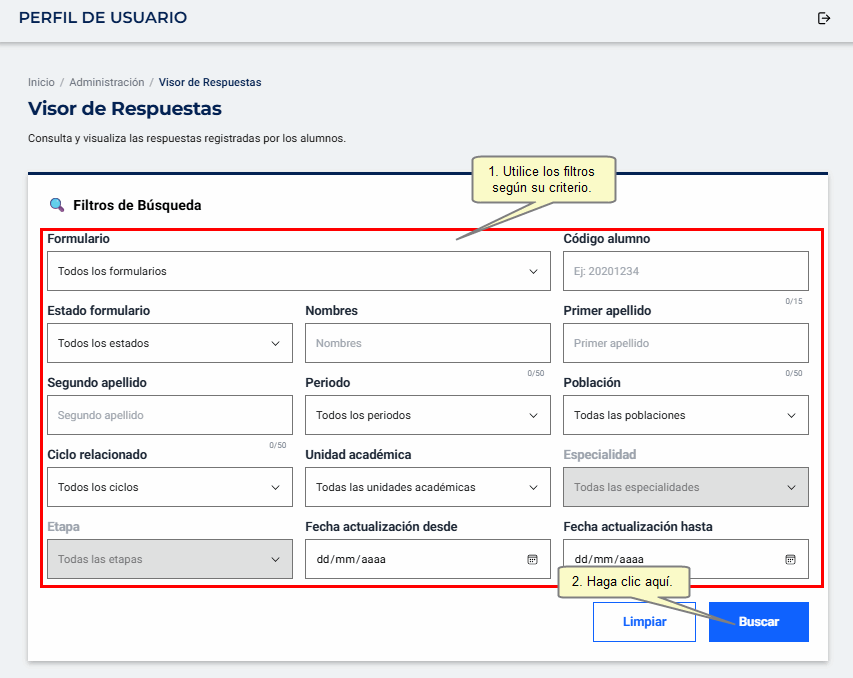The width and height of the screenshot is (853, 678).
Task: Open Administración breadcrumb link
Action: point(107,82)
